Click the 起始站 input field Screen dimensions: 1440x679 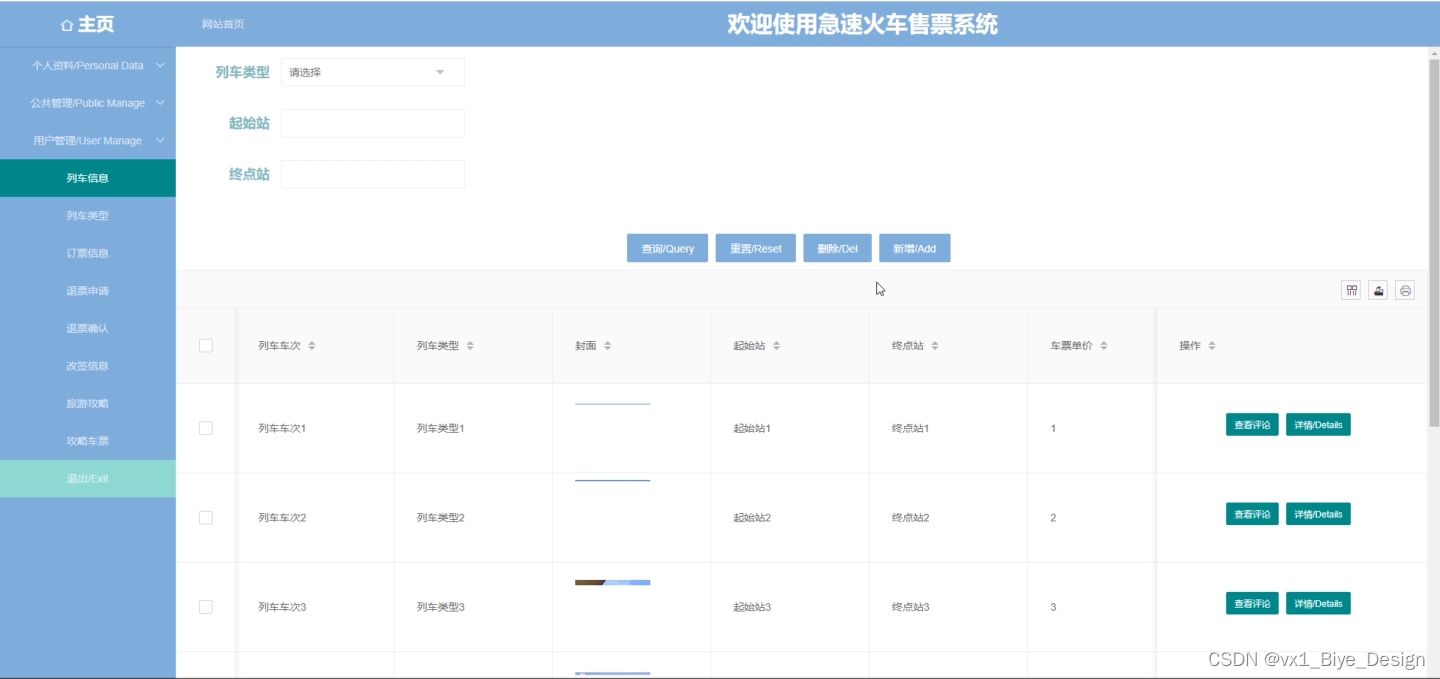coord(372,123)
